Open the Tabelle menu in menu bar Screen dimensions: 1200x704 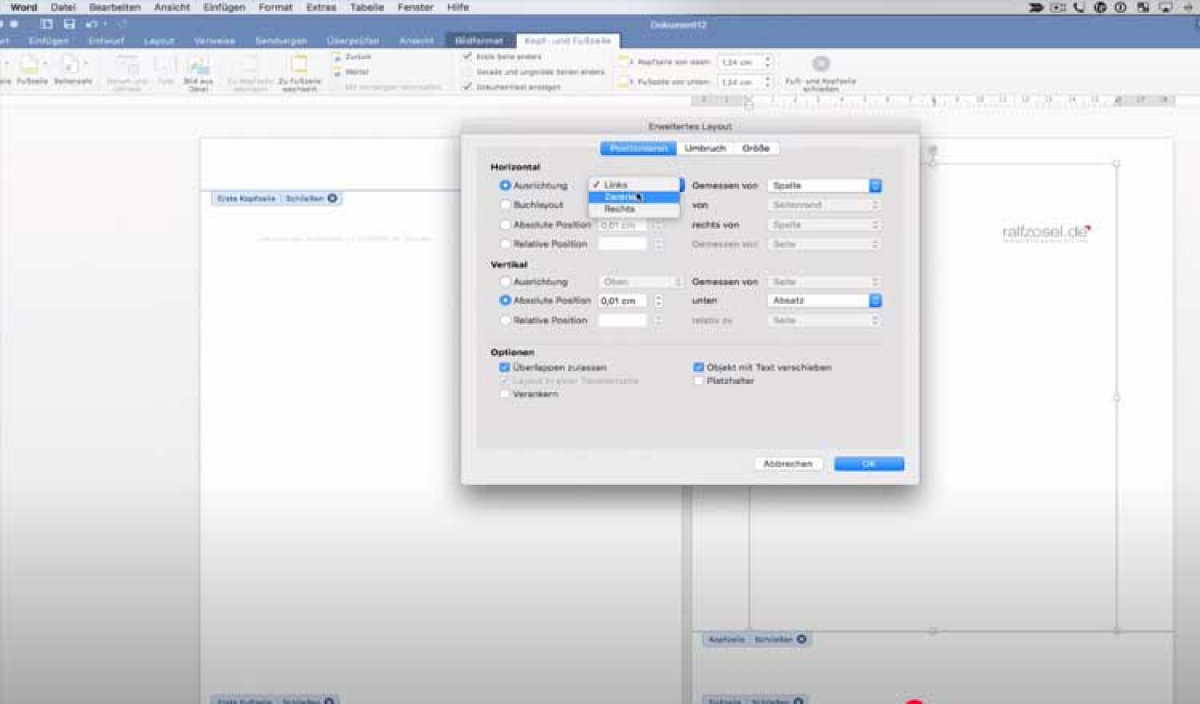click(x=367, y=7)
